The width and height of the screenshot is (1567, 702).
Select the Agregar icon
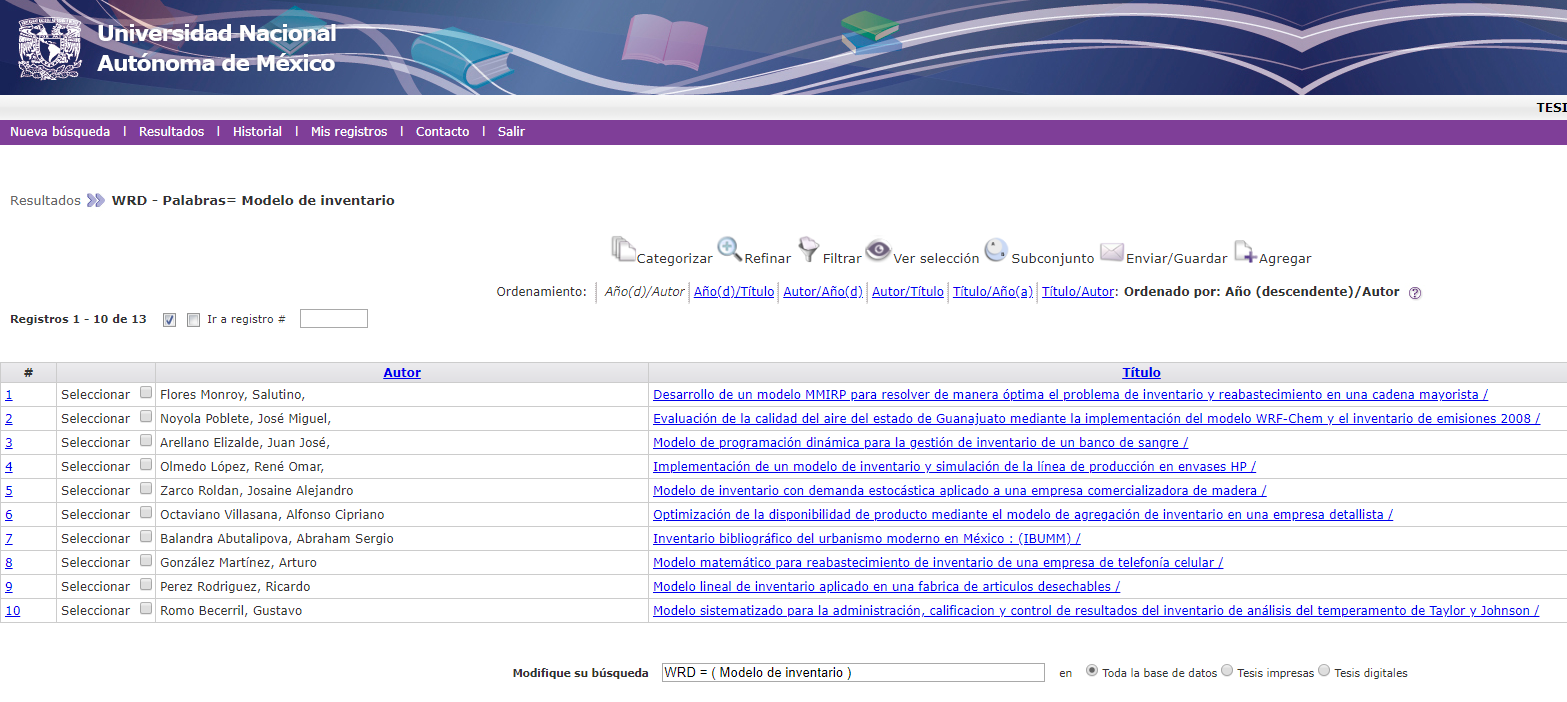pos(1246,253)
